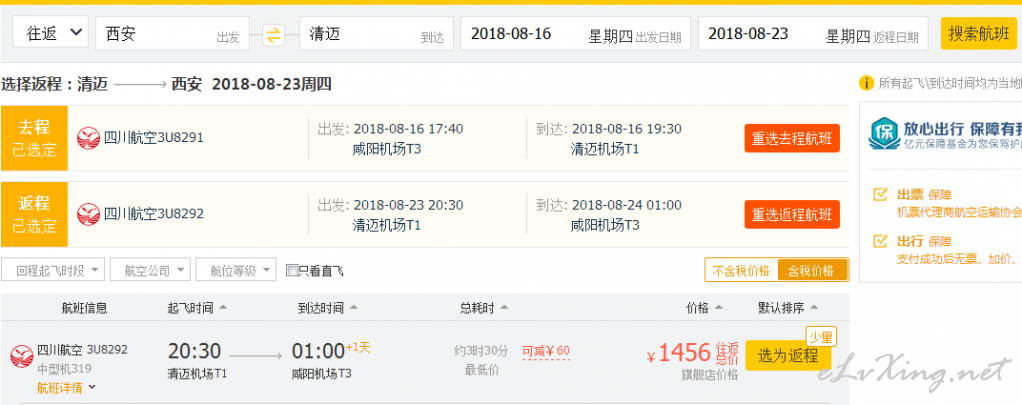Click the Sichuan Airlines logo in the return row

pos(89,214)
